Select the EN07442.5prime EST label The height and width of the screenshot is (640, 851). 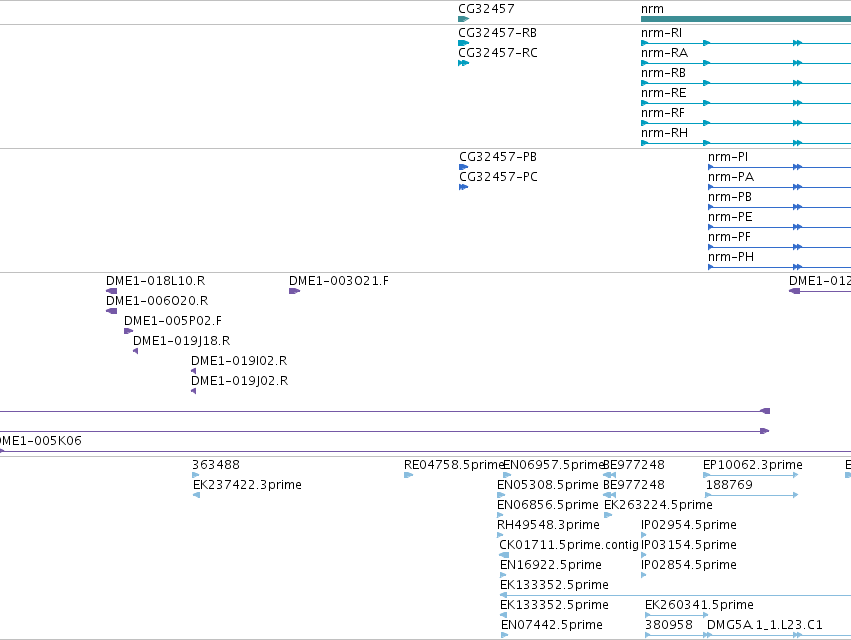pos(551,625)
